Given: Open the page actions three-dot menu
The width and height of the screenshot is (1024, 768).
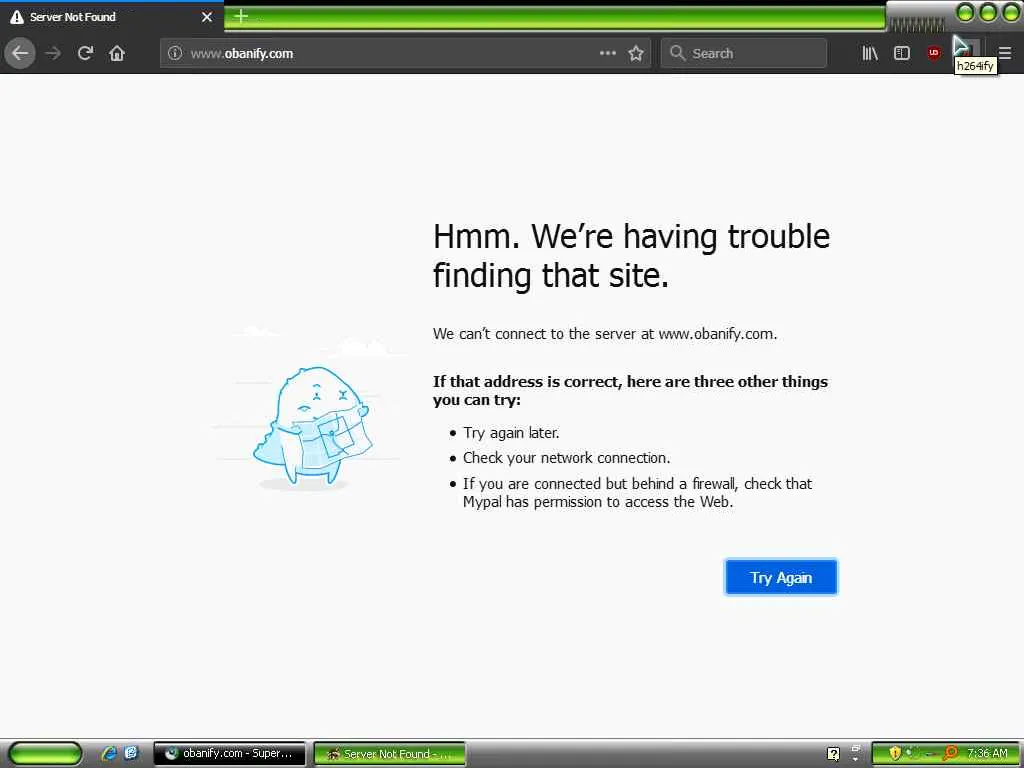Looking at the screenshot, I should click(x=607, y=53).
